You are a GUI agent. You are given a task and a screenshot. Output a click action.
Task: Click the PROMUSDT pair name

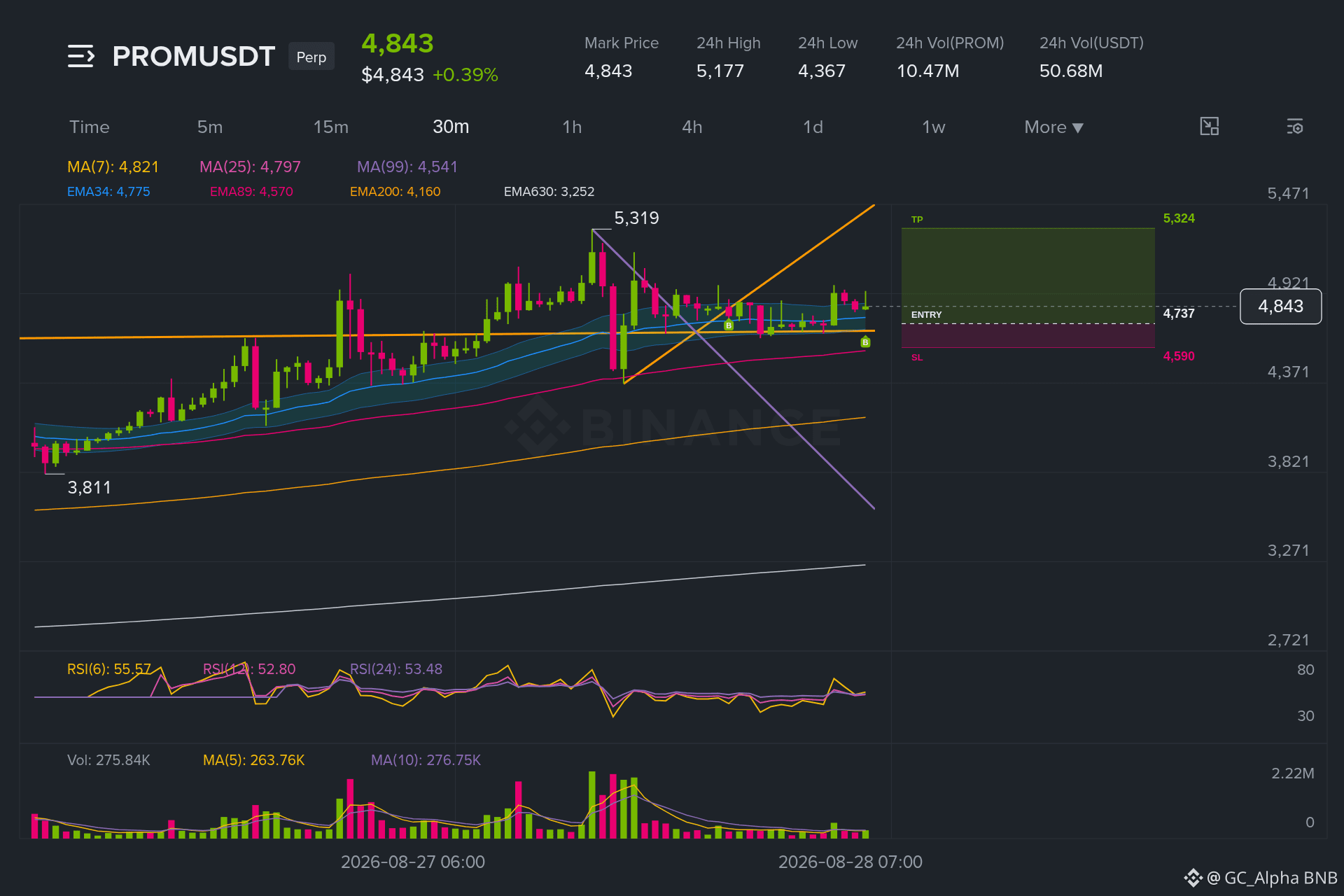coord(194,57)
